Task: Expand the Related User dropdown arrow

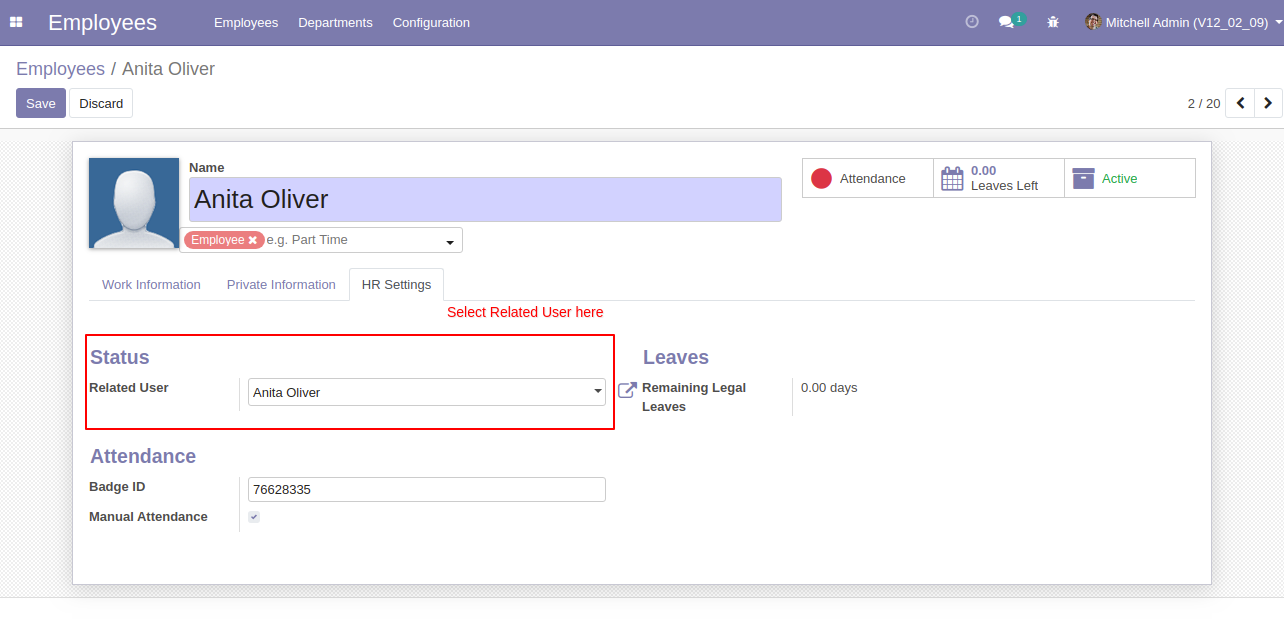Action: click(x=598, y=392)
